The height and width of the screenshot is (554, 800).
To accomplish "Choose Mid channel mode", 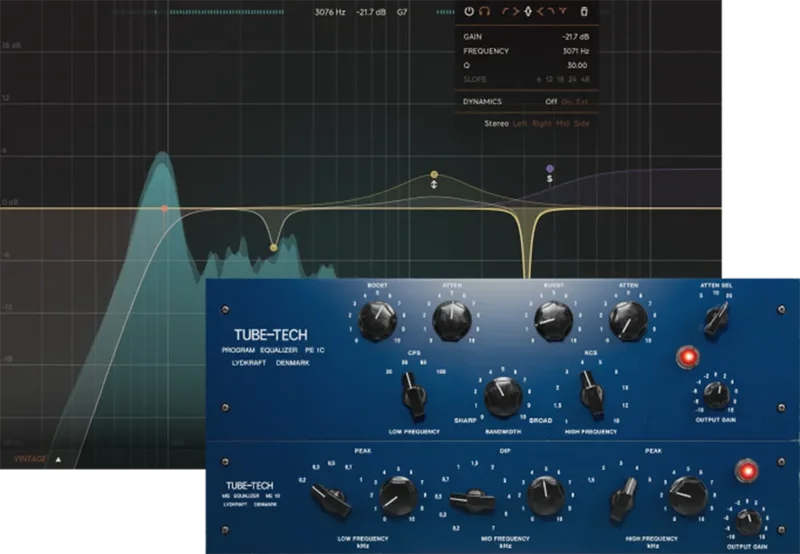I will coord(563,123).
